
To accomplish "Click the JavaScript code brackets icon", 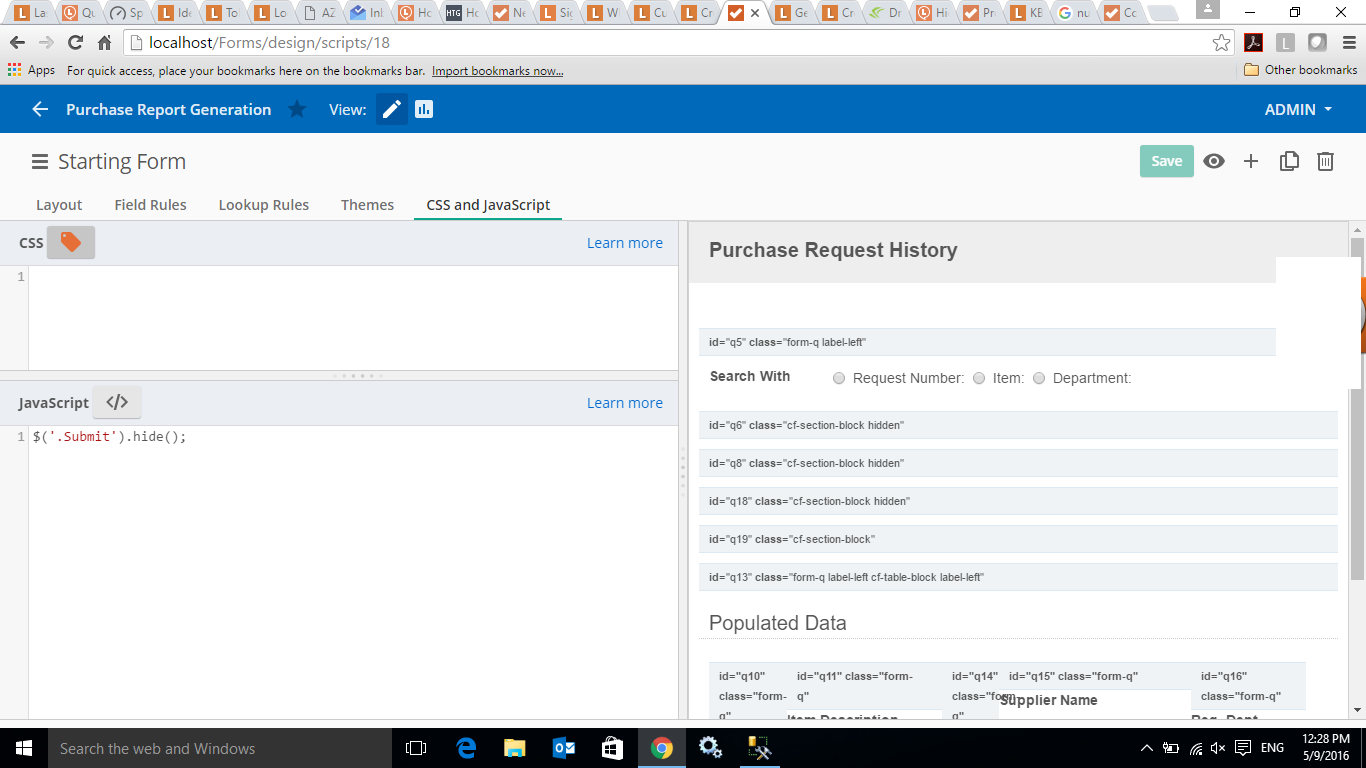I will coord(117,402).
